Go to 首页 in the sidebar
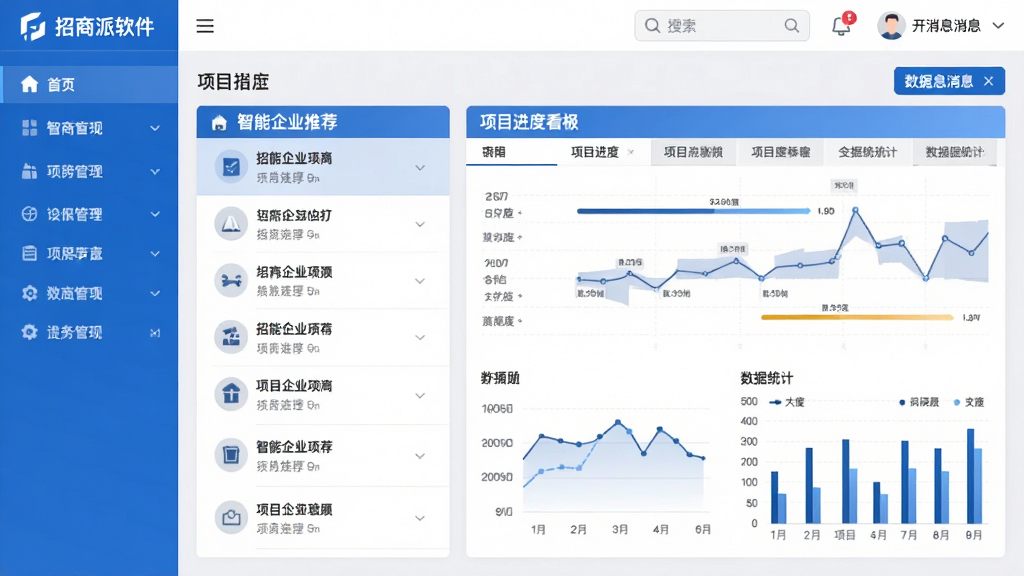 pos(89,84)
